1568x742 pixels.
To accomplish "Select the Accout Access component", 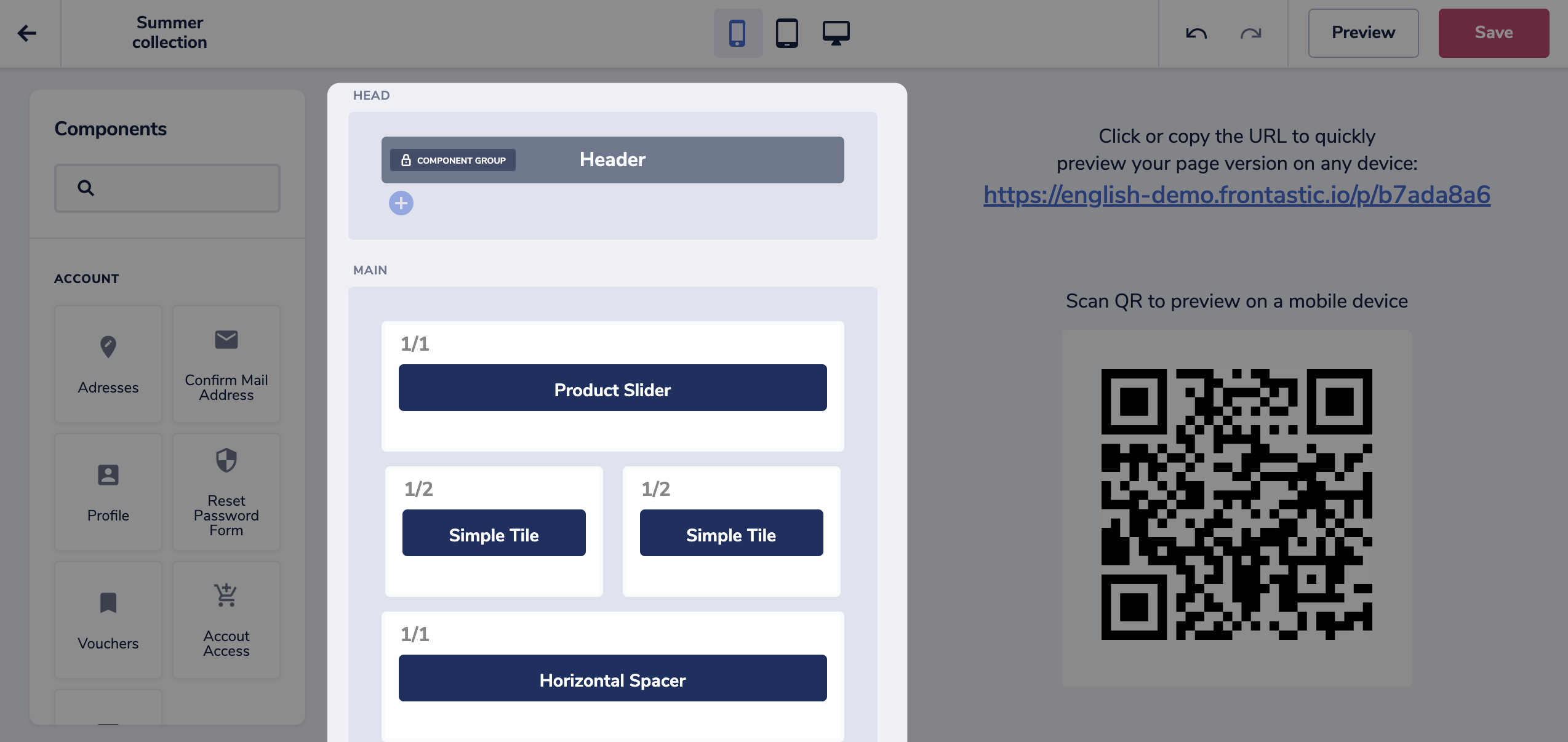I will coord(226,620).
